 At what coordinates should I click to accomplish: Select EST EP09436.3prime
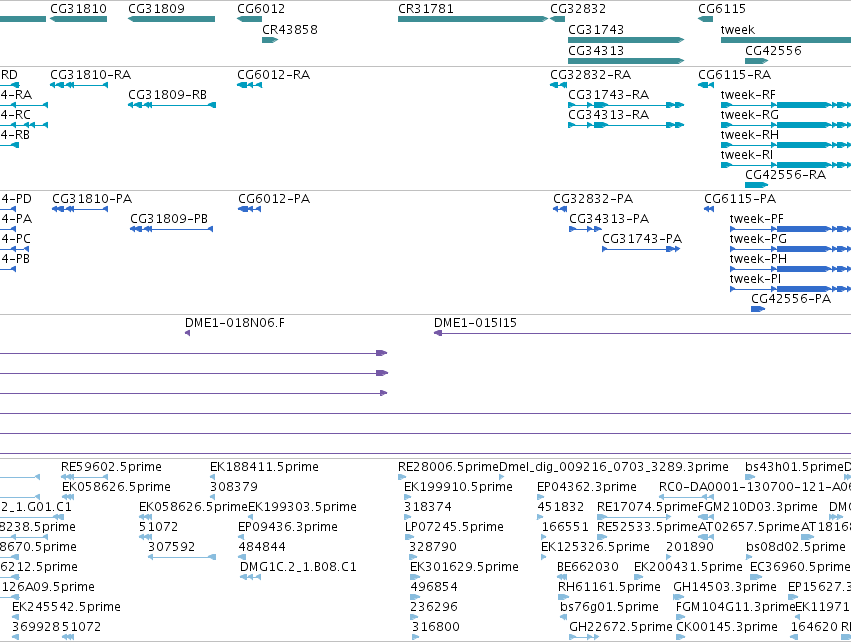288,527
